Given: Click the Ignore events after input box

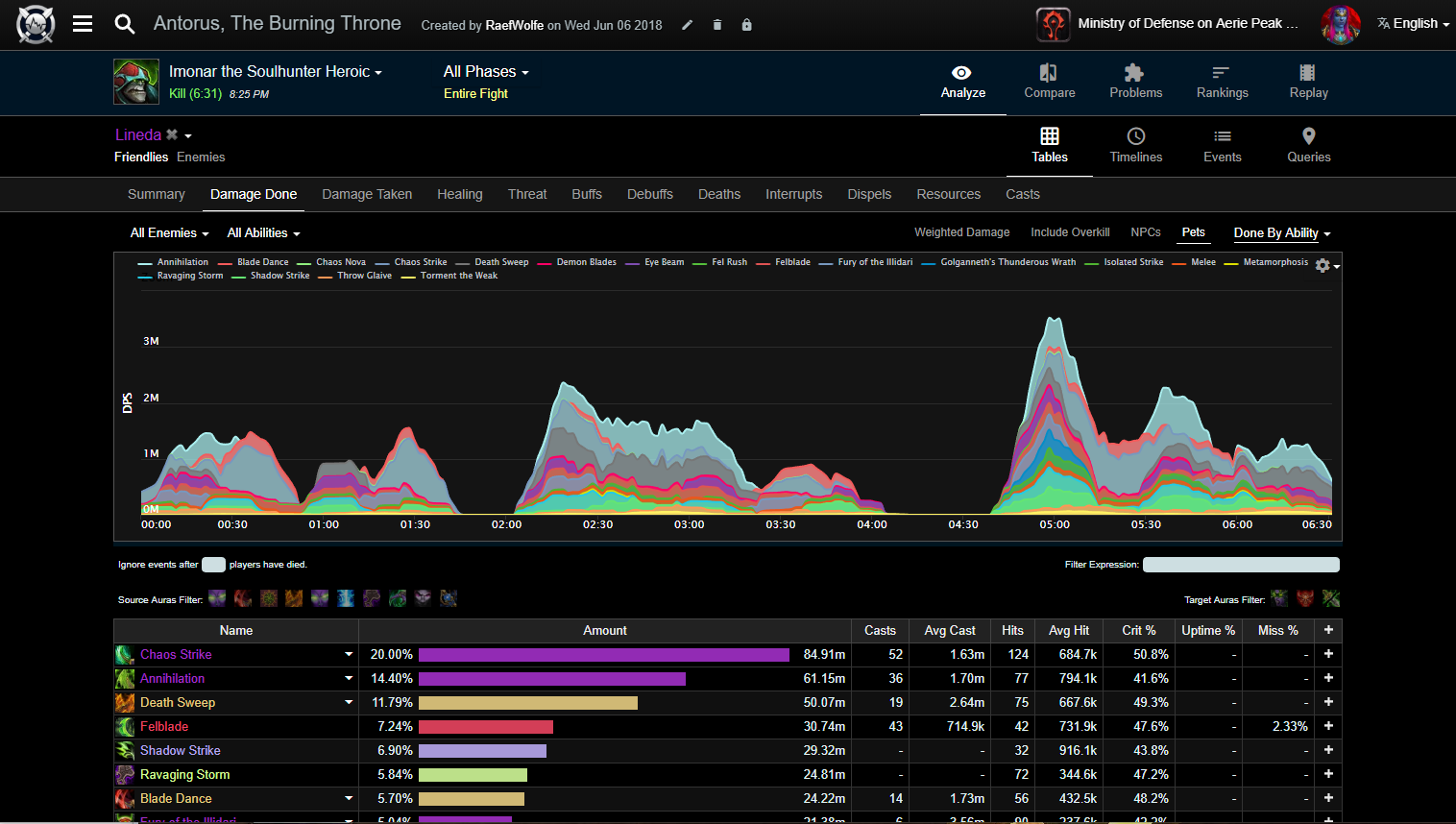Looking at the screenshot, I should (213, 565).
